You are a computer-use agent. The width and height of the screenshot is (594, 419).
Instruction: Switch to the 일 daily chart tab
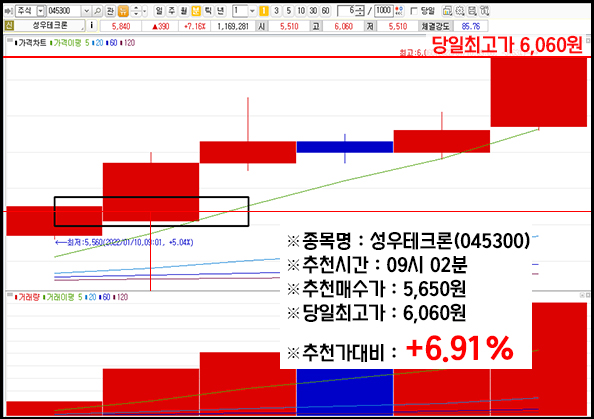point(159,11)
